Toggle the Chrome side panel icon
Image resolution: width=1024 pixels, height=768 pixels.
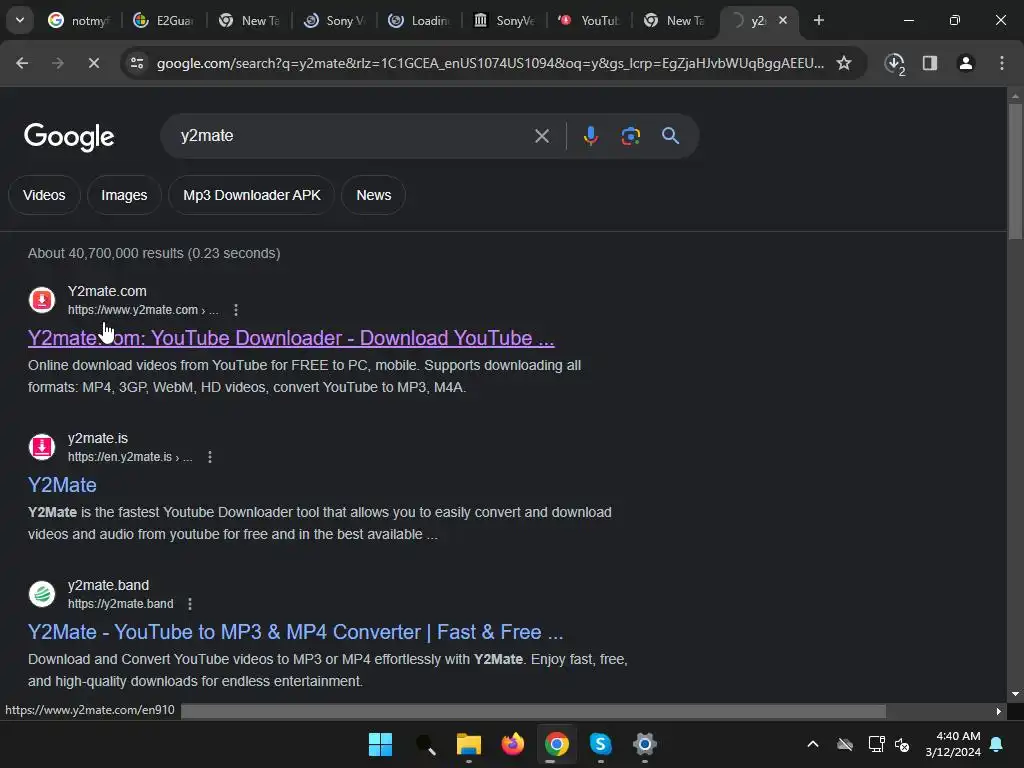point(930,63)
